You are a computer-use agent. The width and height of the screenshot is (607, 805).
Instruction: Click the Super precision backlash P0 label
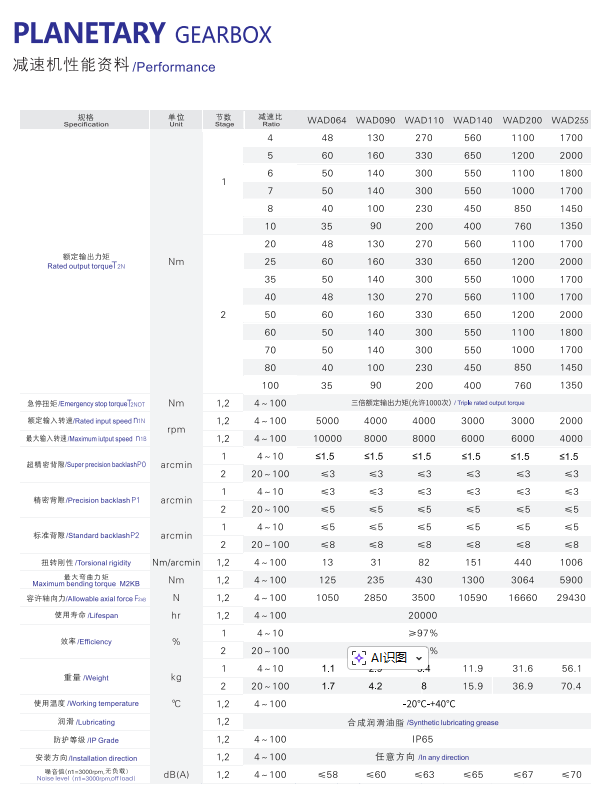pos(86,465)
